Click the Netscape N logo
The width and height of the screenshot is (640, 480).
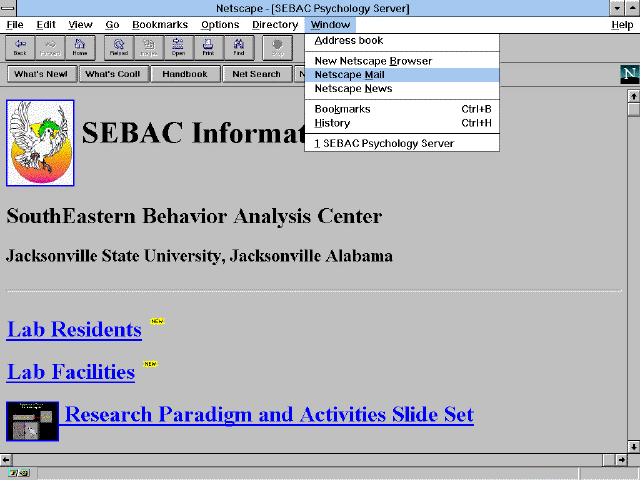629,74
